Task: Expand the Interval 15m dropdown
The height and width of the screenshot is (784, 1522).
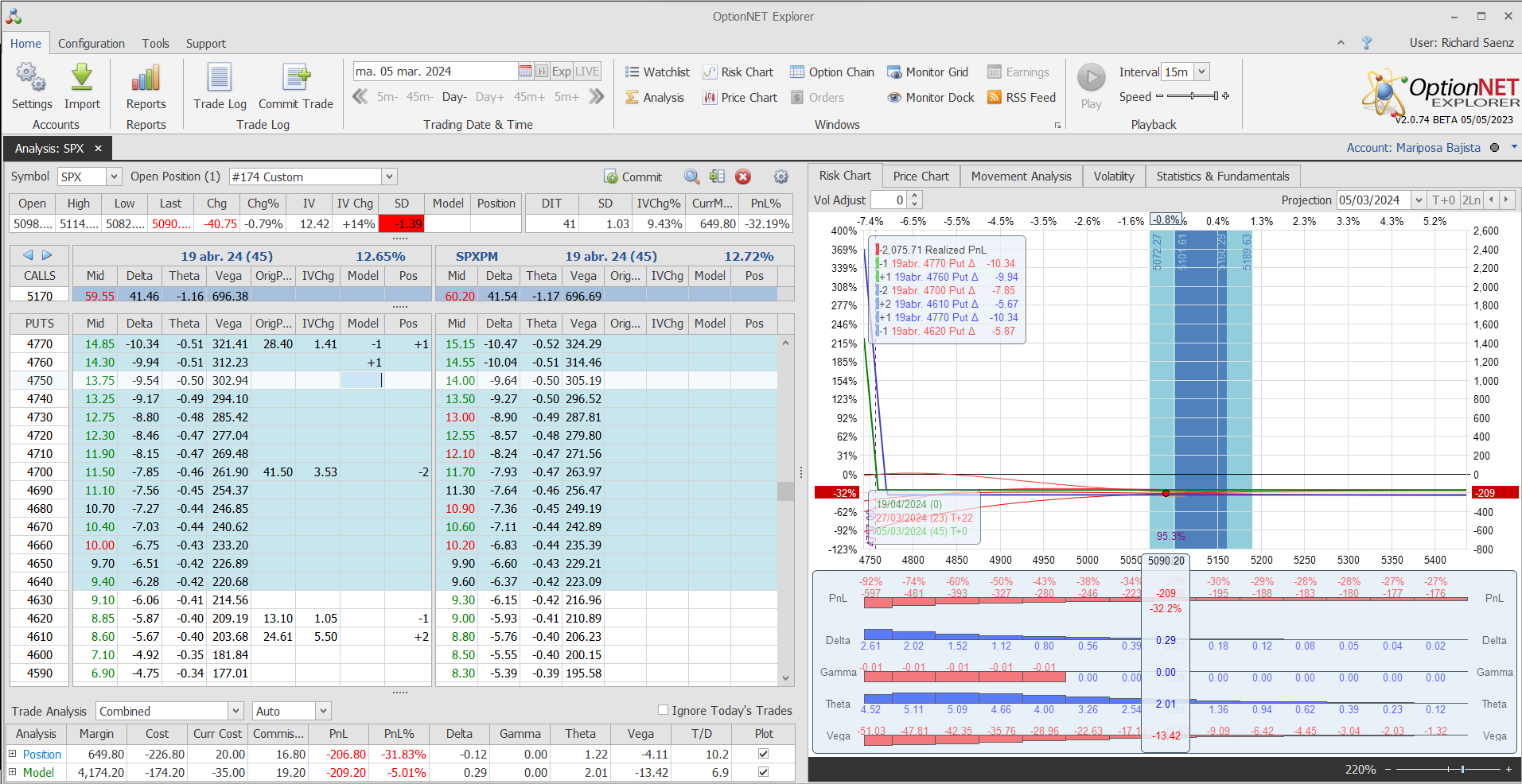Action: [x=1201, y=72]
